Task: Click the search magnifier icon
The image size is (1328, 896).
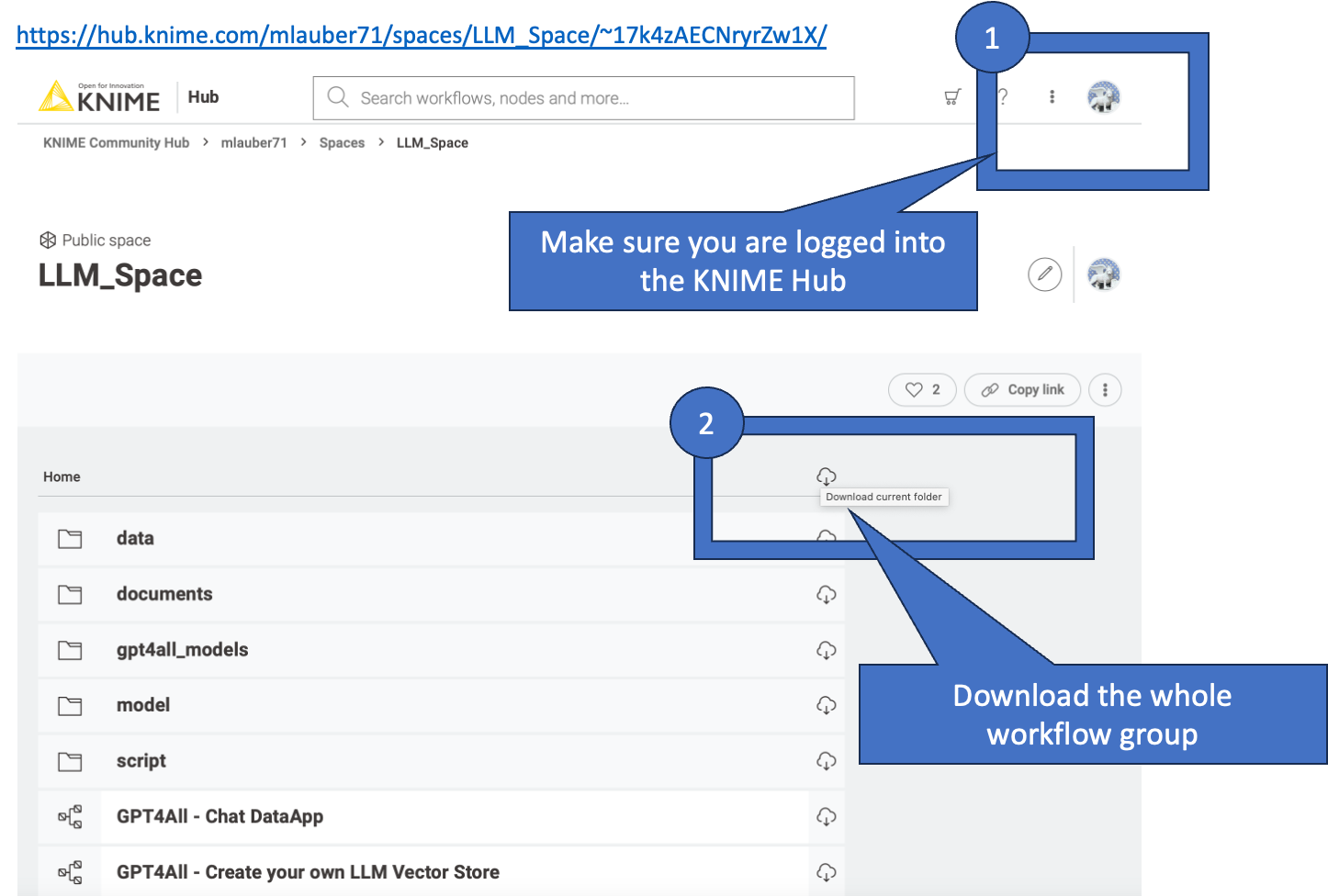Action: coord(338,97)
